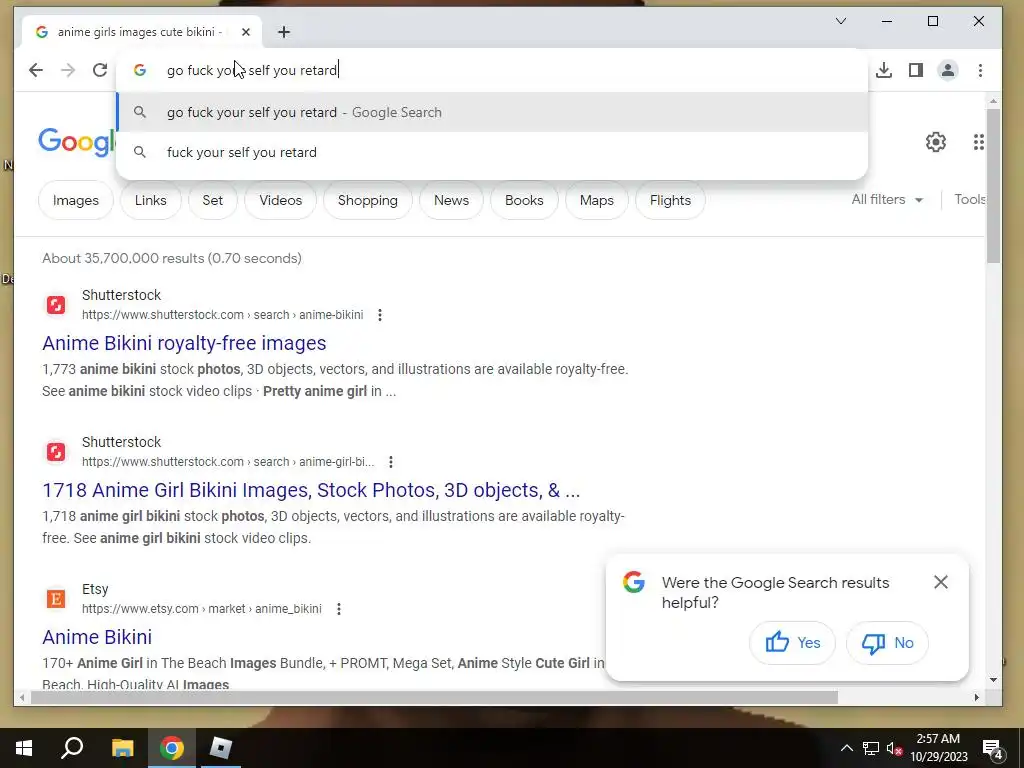Click the horizontal scrollbar thumb

tap(434, 697)
